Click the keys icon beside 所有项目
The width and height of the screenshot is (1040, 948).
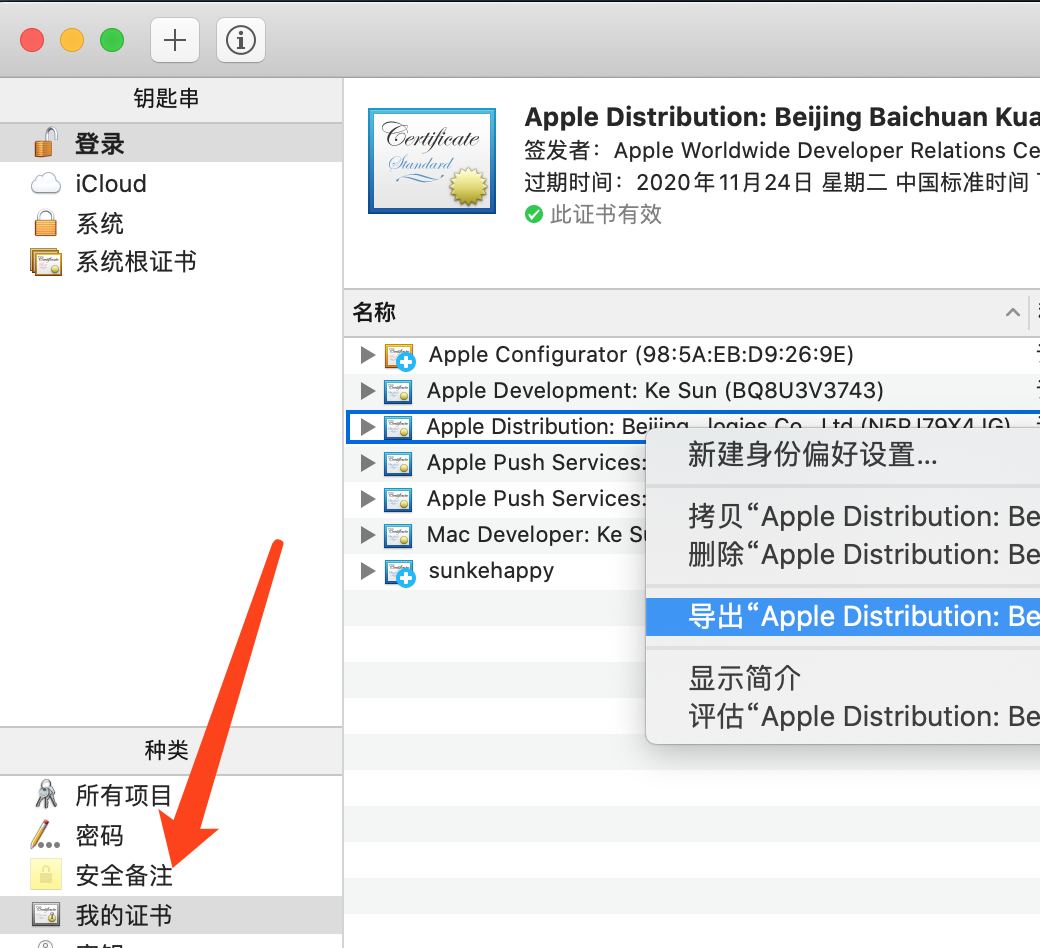[46, 794]
